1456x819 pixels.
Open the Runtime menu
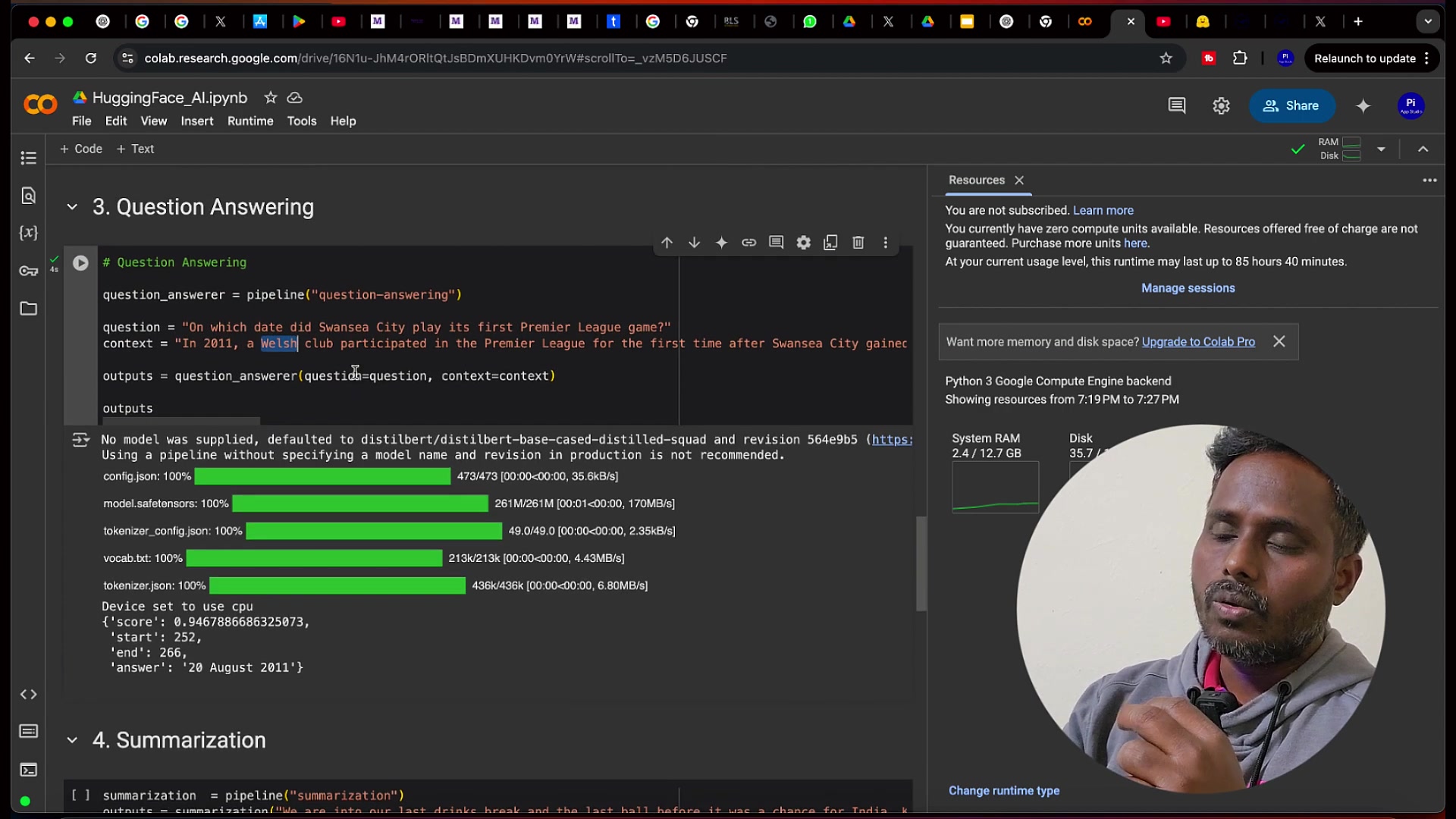click(x=250, y=121)
